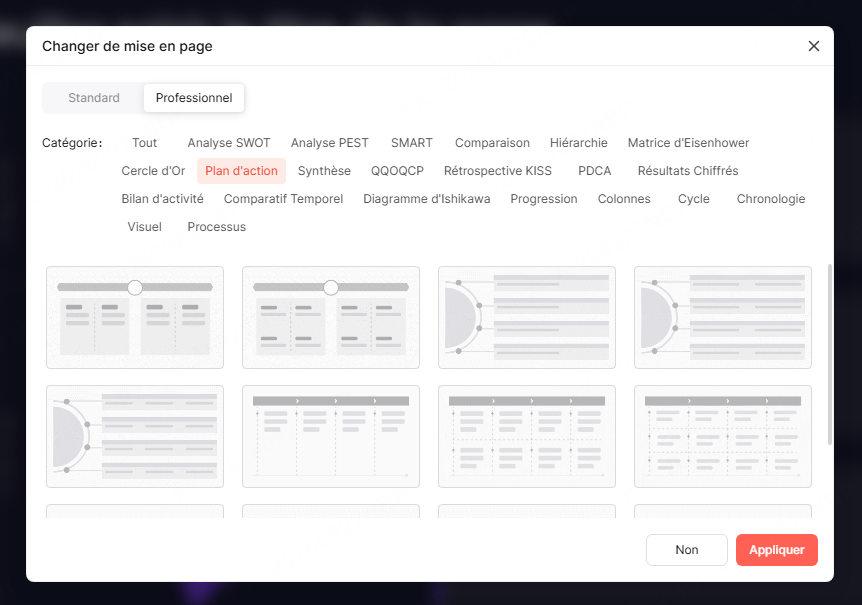
Task: Filter layouts by Chronologie
Action: (771, 199)
